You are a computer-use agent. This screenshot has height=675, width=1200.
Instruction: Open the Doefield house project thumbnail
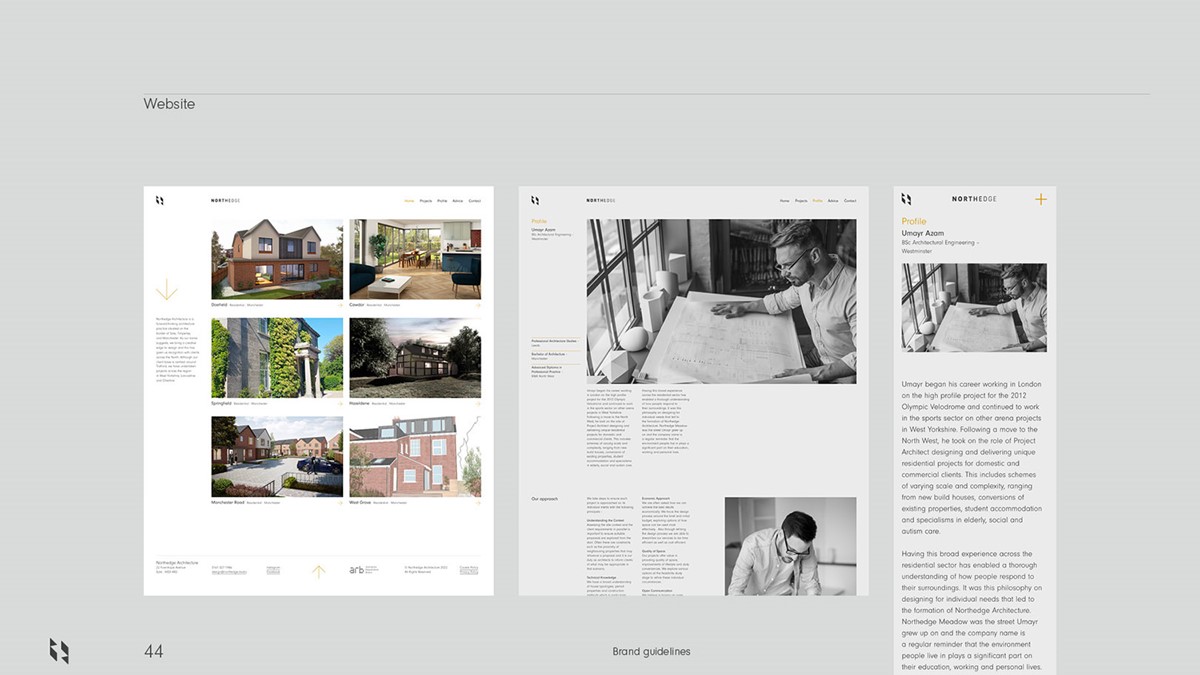[277, 259]
